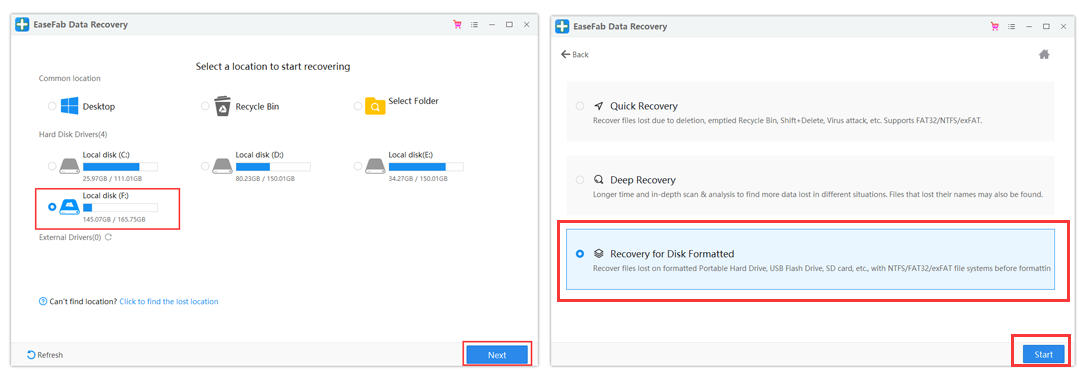Click the Home icon in right window
The height and width of the screenshot is (378, 1079).
click(x=1044, y=54)
